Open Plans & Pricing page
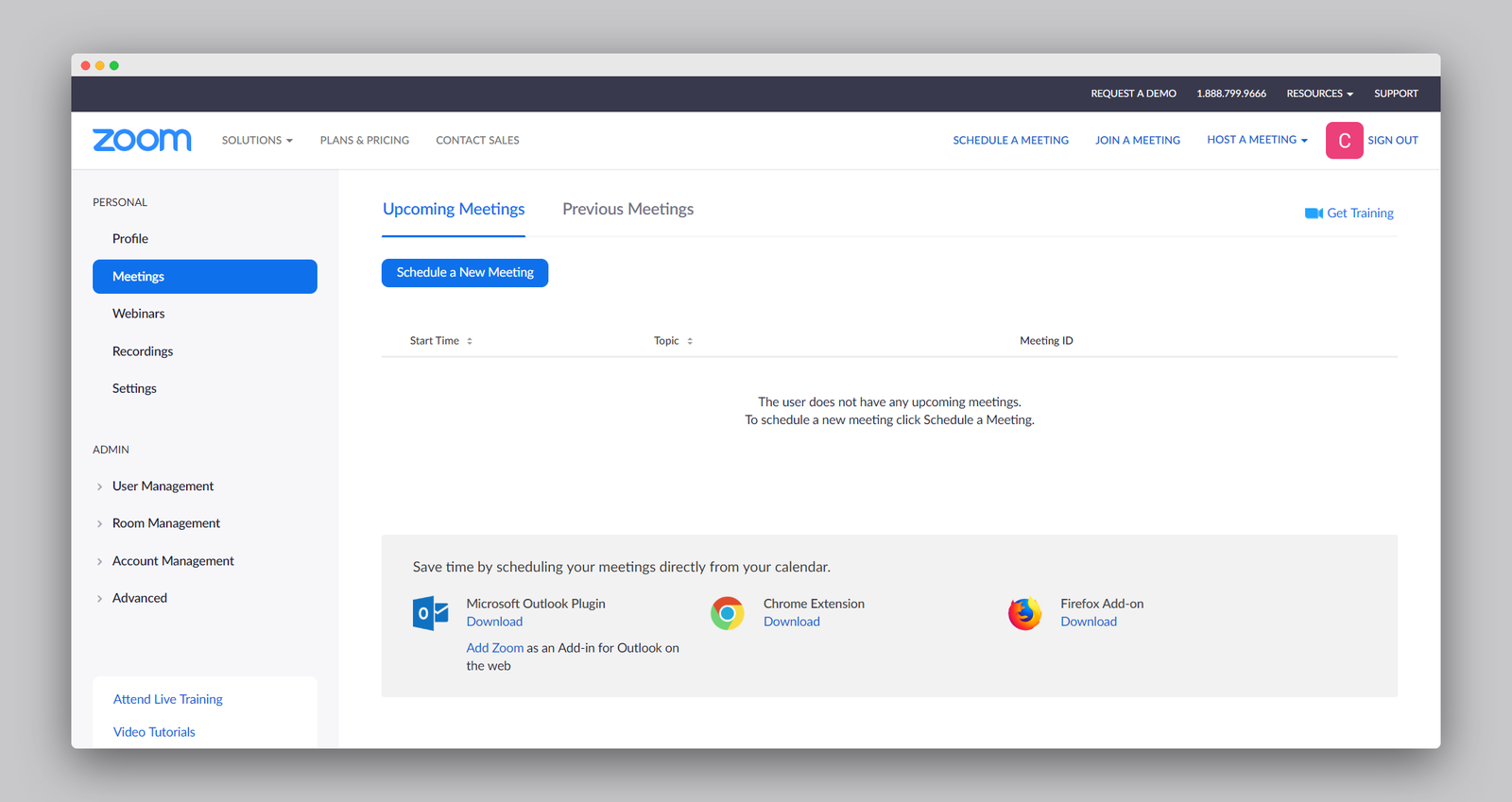This screenshot has height=802, width=1512. click(x=365, y=141)
